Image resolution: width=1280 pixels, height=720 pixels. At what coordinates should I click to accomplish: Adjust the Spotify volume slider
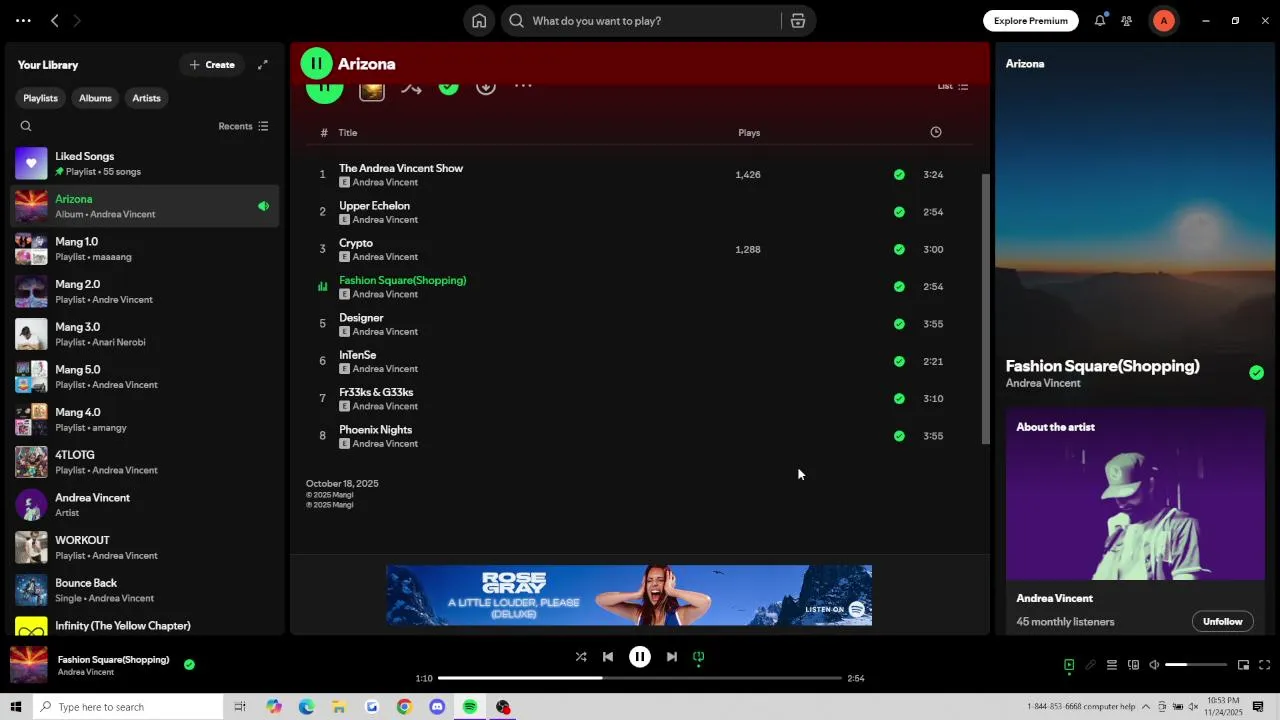point(1196,665)
